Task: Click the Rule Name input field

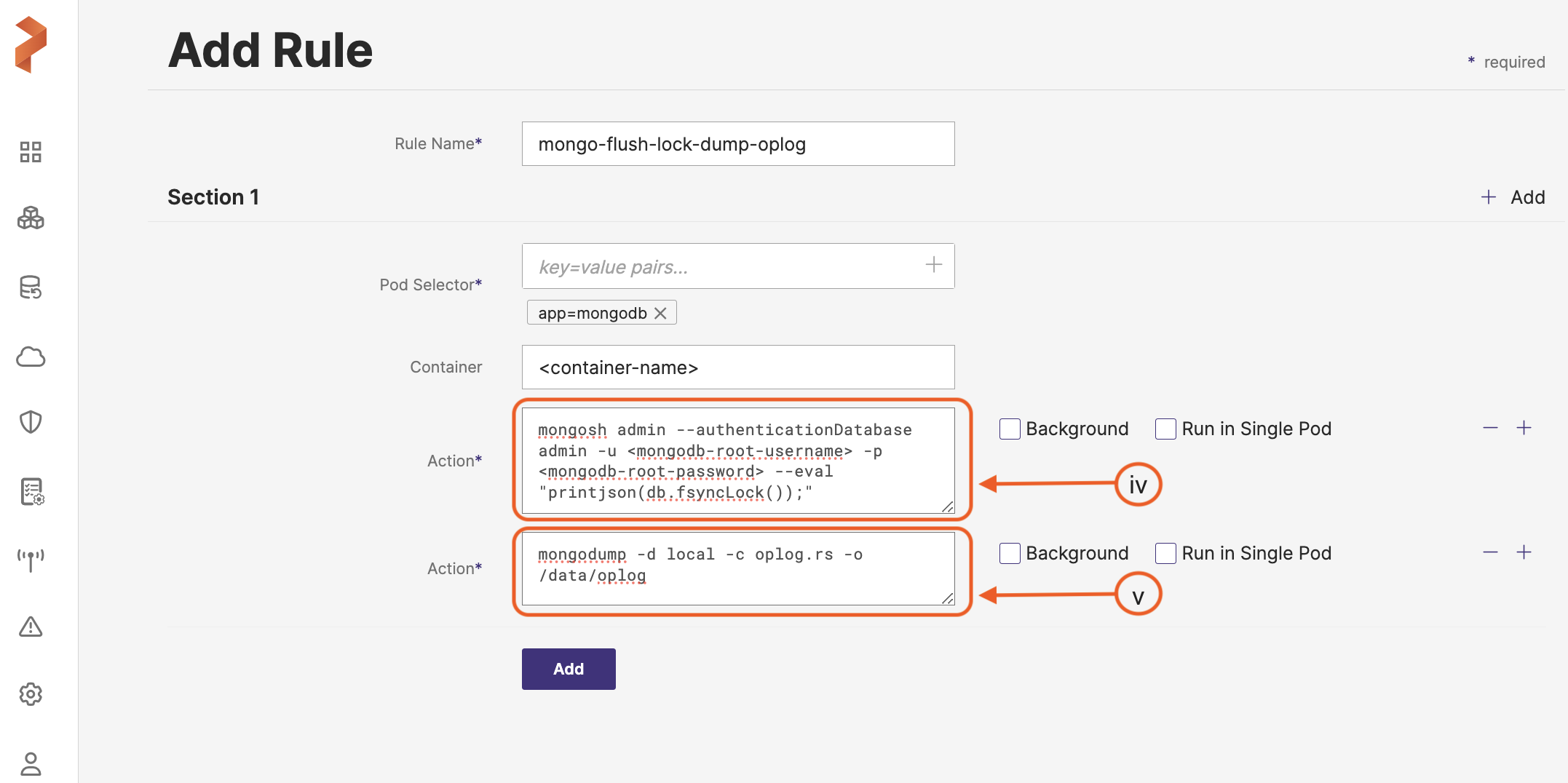Action: 737,144
